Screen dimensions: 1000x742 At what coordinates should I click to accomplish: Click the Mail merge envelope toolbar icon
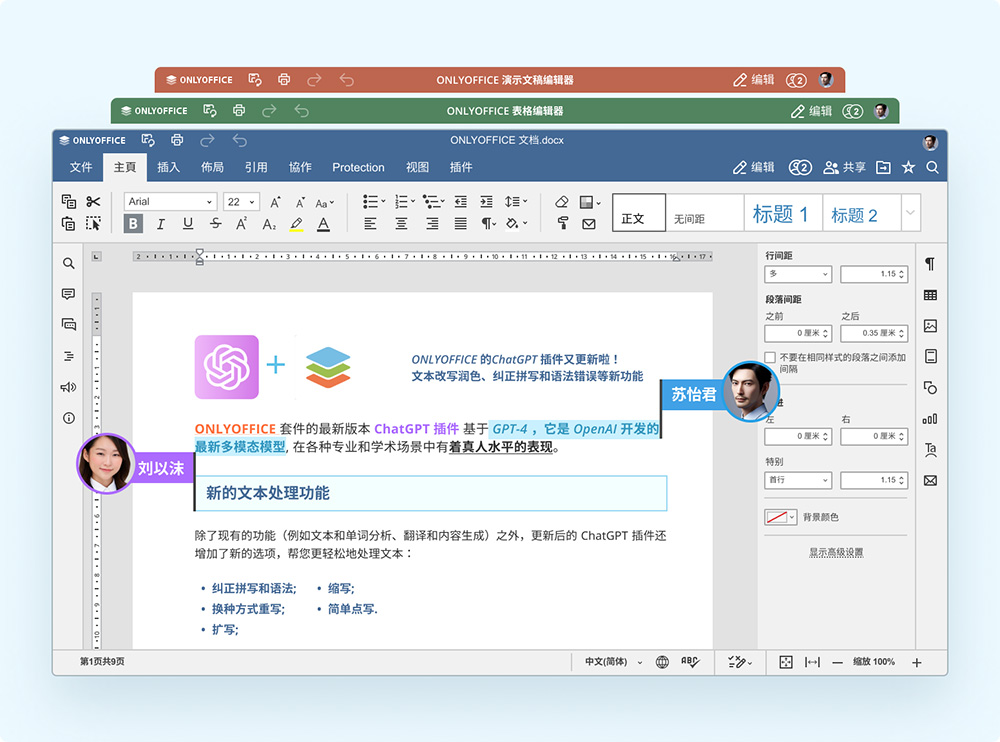point(589,224)
